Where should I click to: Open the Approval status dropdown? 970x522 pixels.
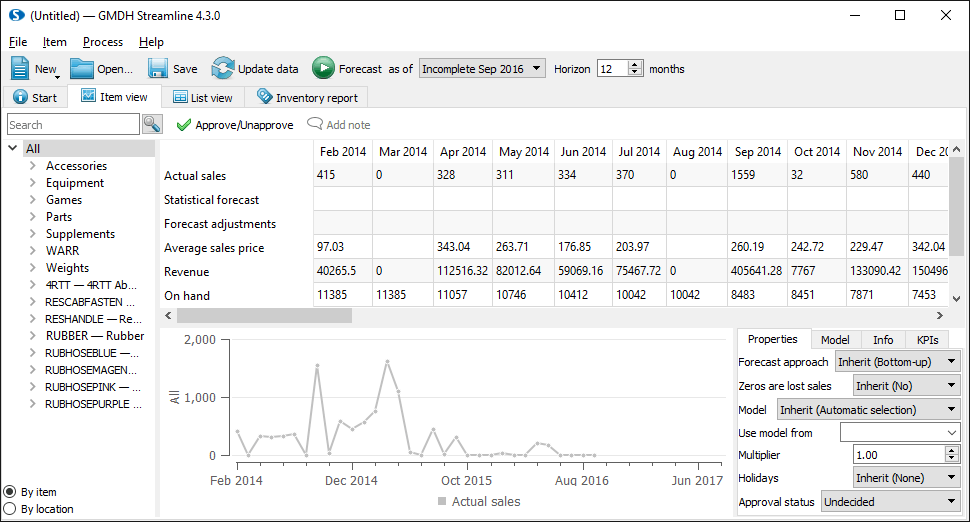(x=890, y=502)
